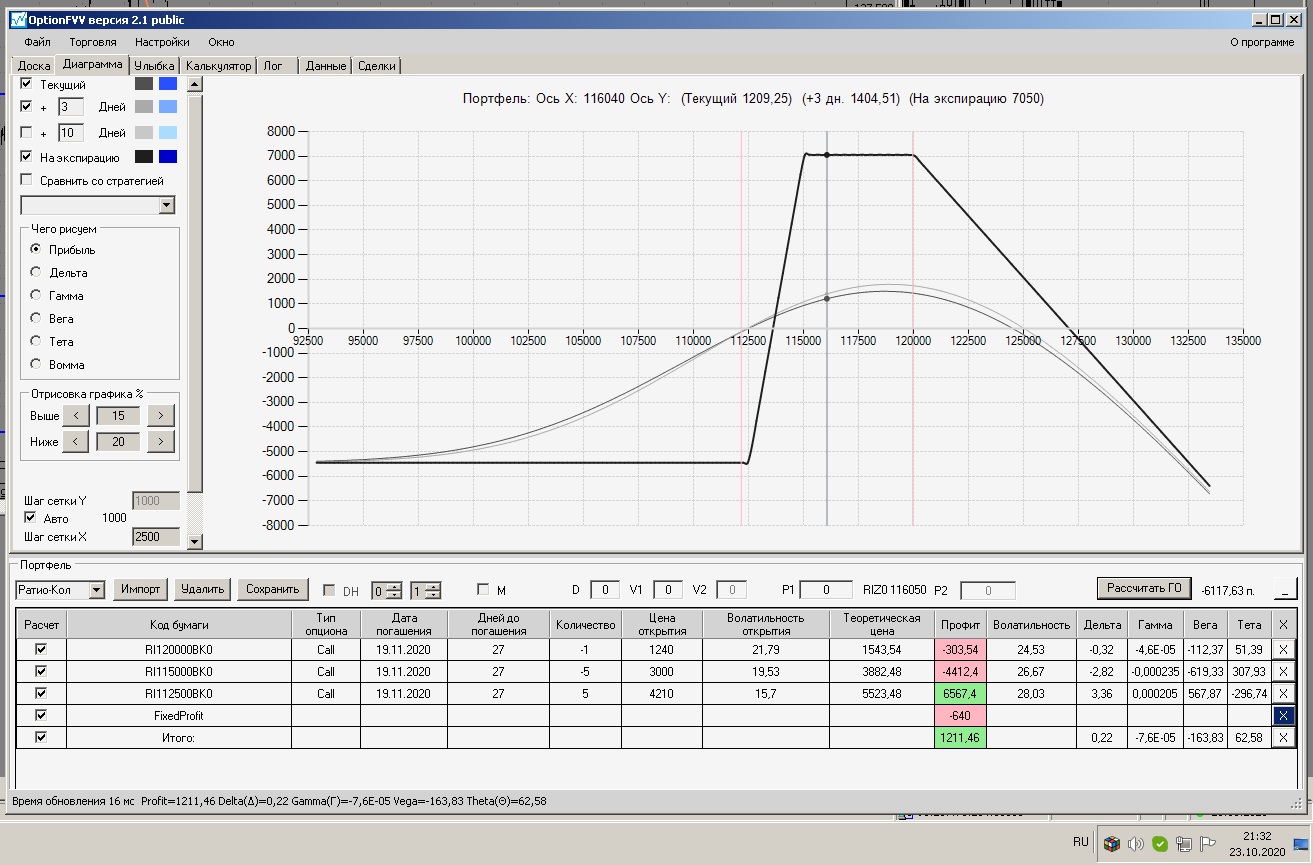The image size is (1313, 865).
Task: Click the underscore button next to -6117,63
Action: coord(1284,591)
